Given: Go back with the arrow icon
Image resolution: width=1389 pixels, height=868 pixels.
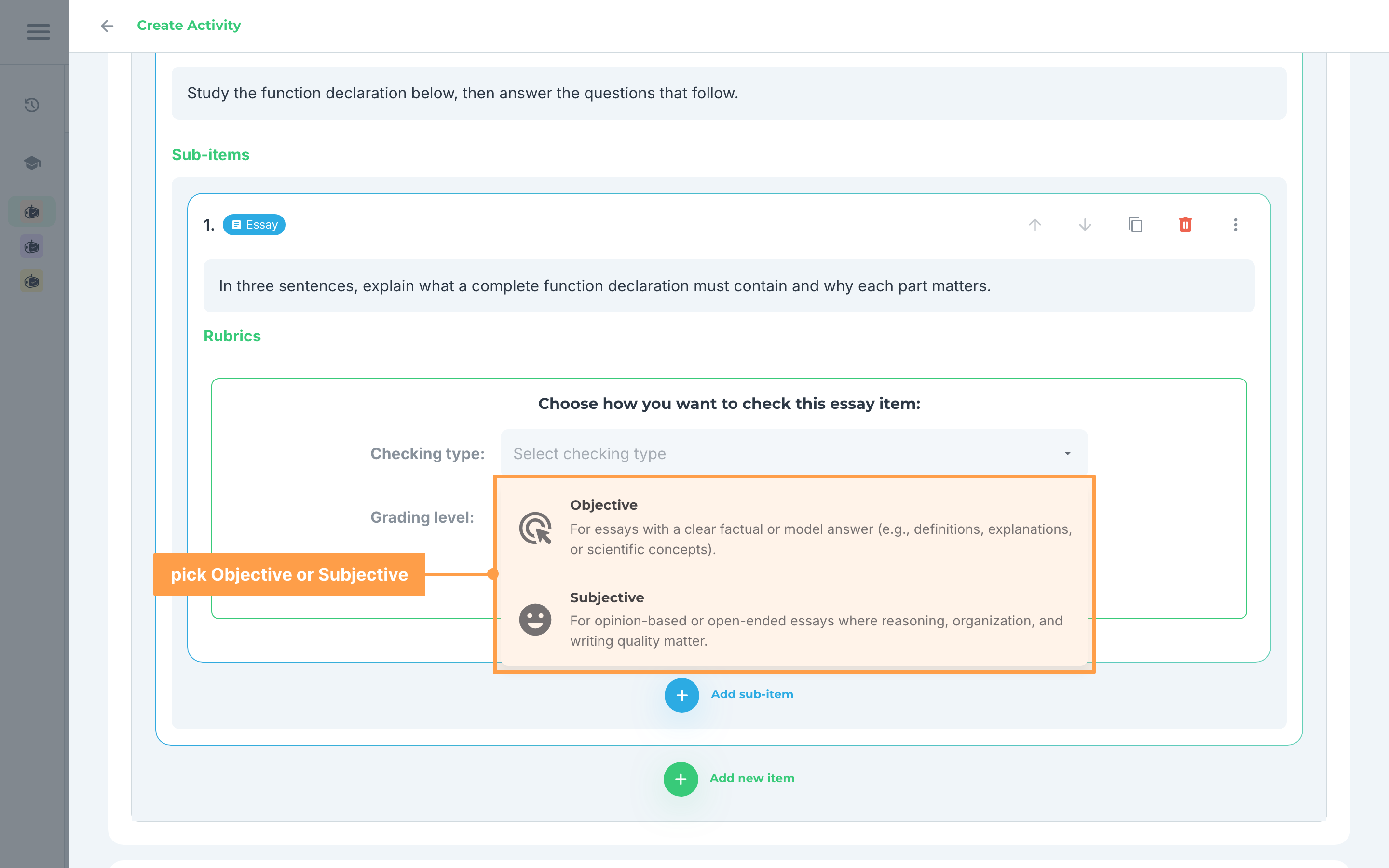Looking at the screenshot, I should pyautogui.click(x=108, y=26).
